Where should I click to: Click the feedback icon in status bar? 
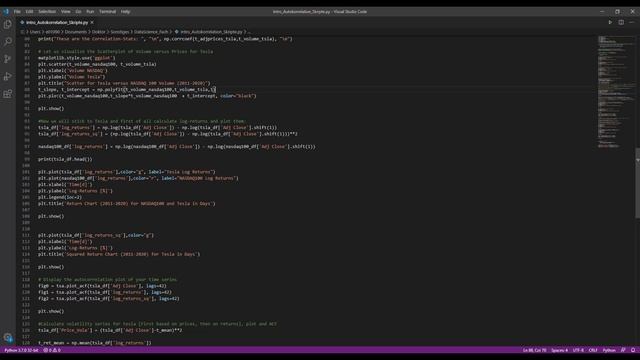tap(623, 350)
